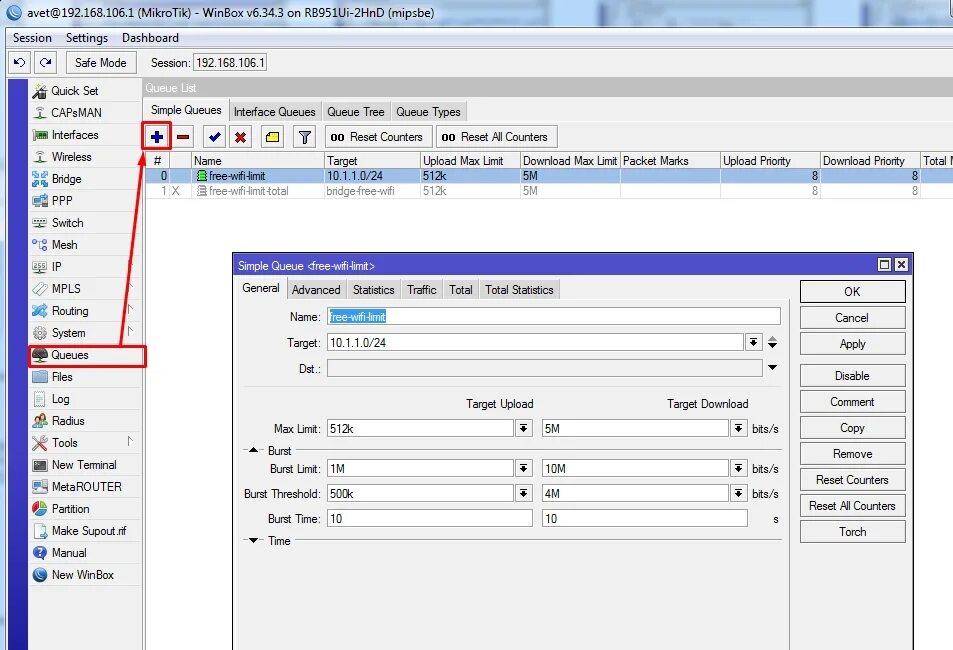Click OK in Simple Queue dialog

click(852, 291)
